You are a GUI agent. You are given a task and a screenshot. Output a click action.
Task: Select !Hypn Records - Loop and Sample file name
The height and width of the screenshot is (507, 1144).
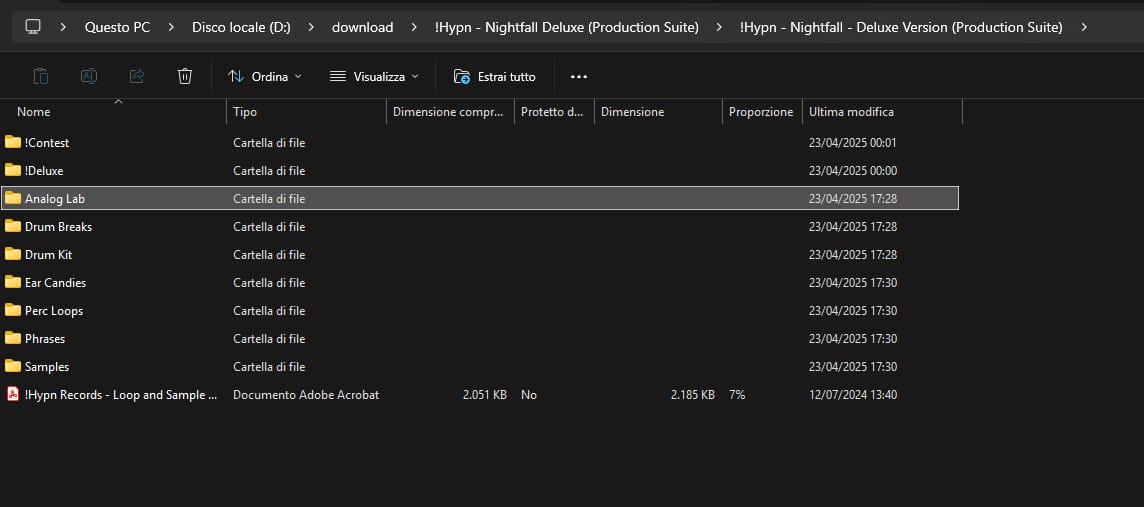121,395
